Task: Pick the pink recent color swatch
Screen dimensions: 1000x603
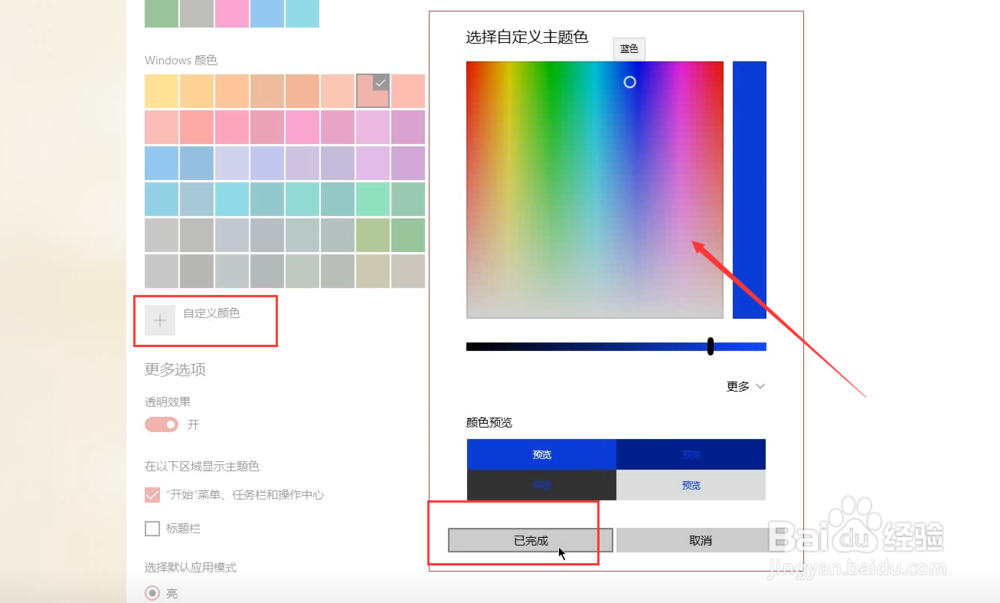Action: pos(232,13)
